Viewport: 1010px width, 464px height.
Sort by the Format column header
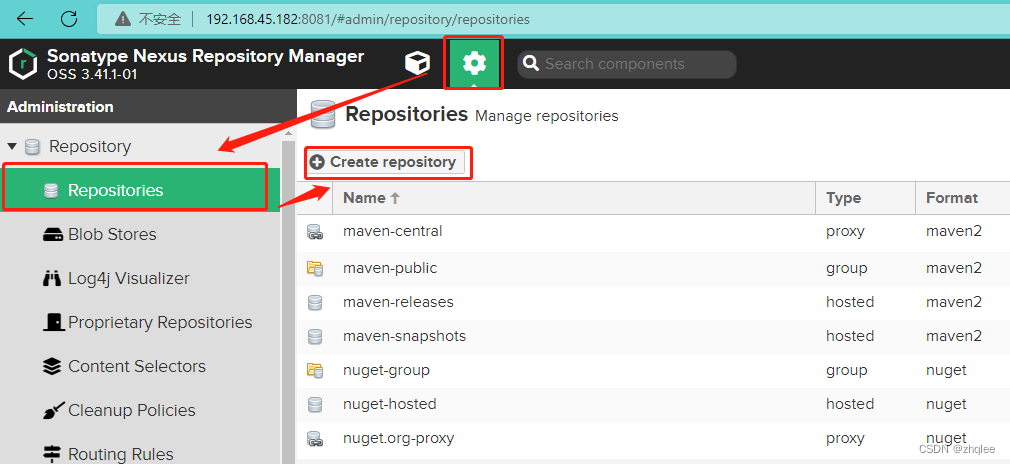pyautogui.click(x=962, y=198)
